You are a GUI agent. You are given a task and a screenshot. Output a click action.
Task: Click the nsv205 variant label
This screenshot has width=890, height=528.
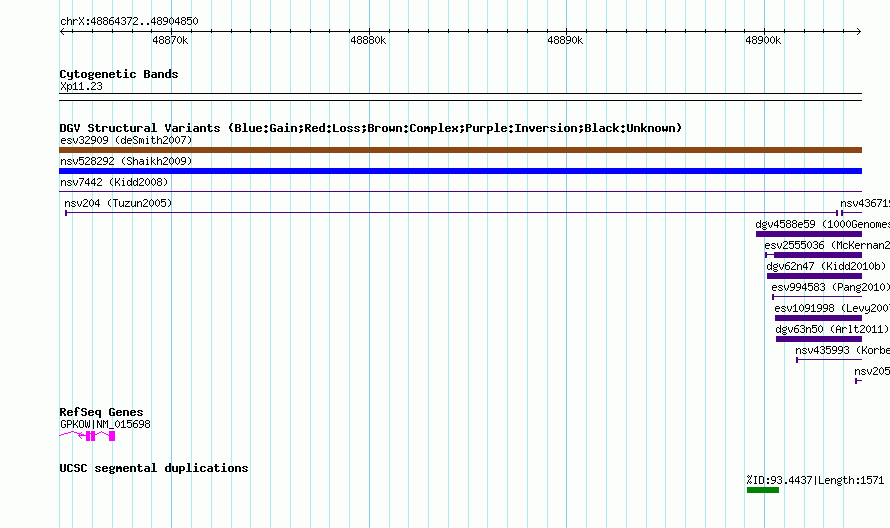click(x=872, y=371)
